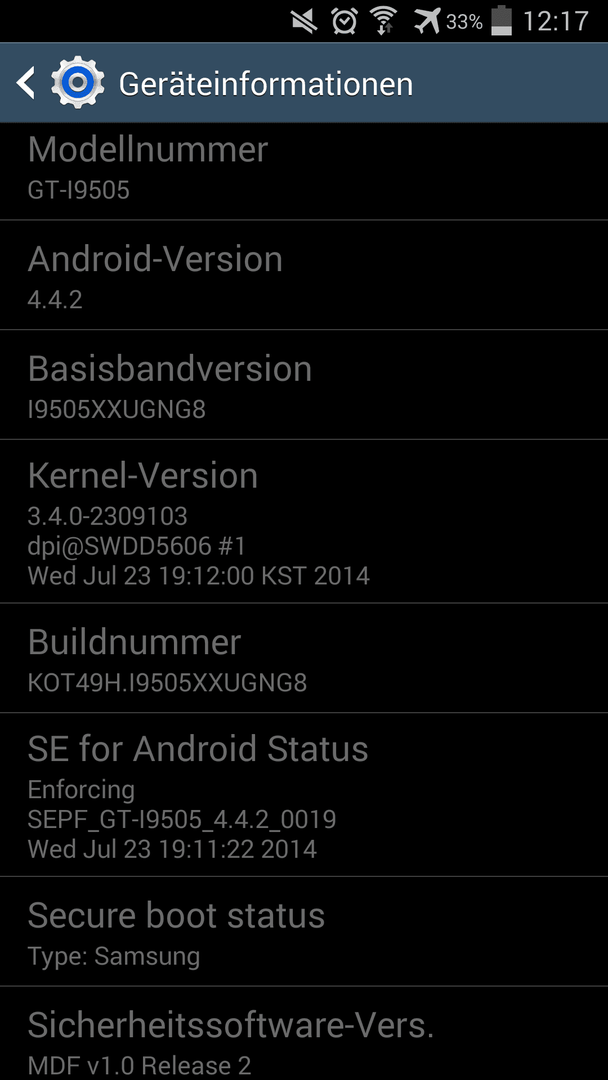Tap the muted sound status icon

[304, 21]
